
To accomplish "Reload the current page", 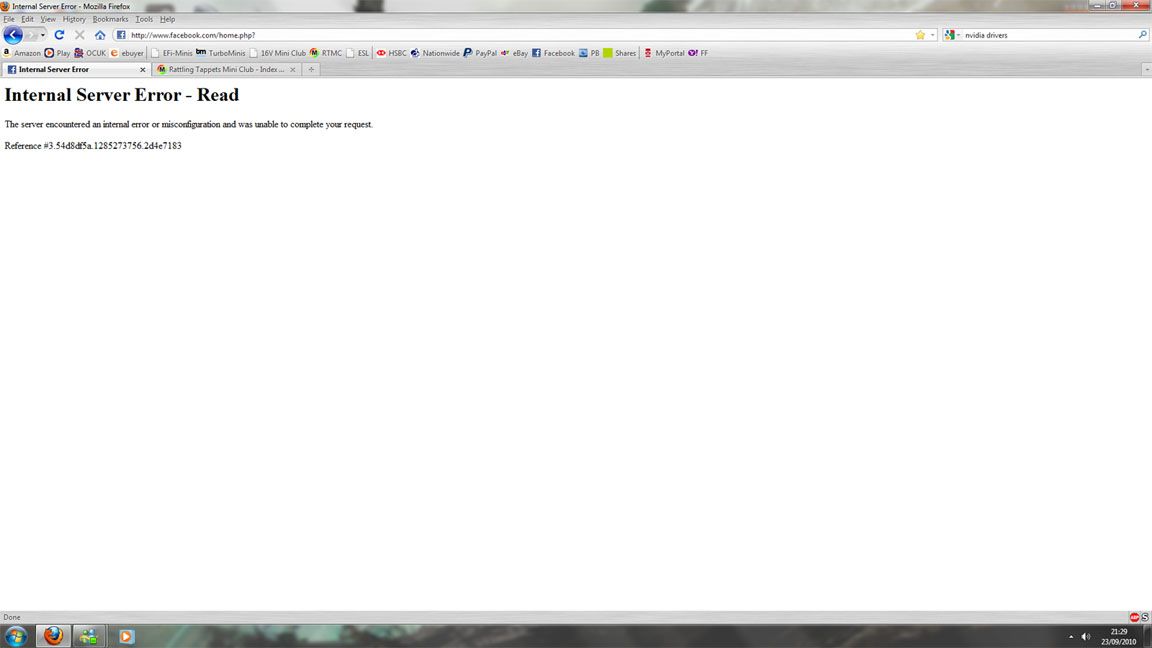I will [x=59, y=35].
